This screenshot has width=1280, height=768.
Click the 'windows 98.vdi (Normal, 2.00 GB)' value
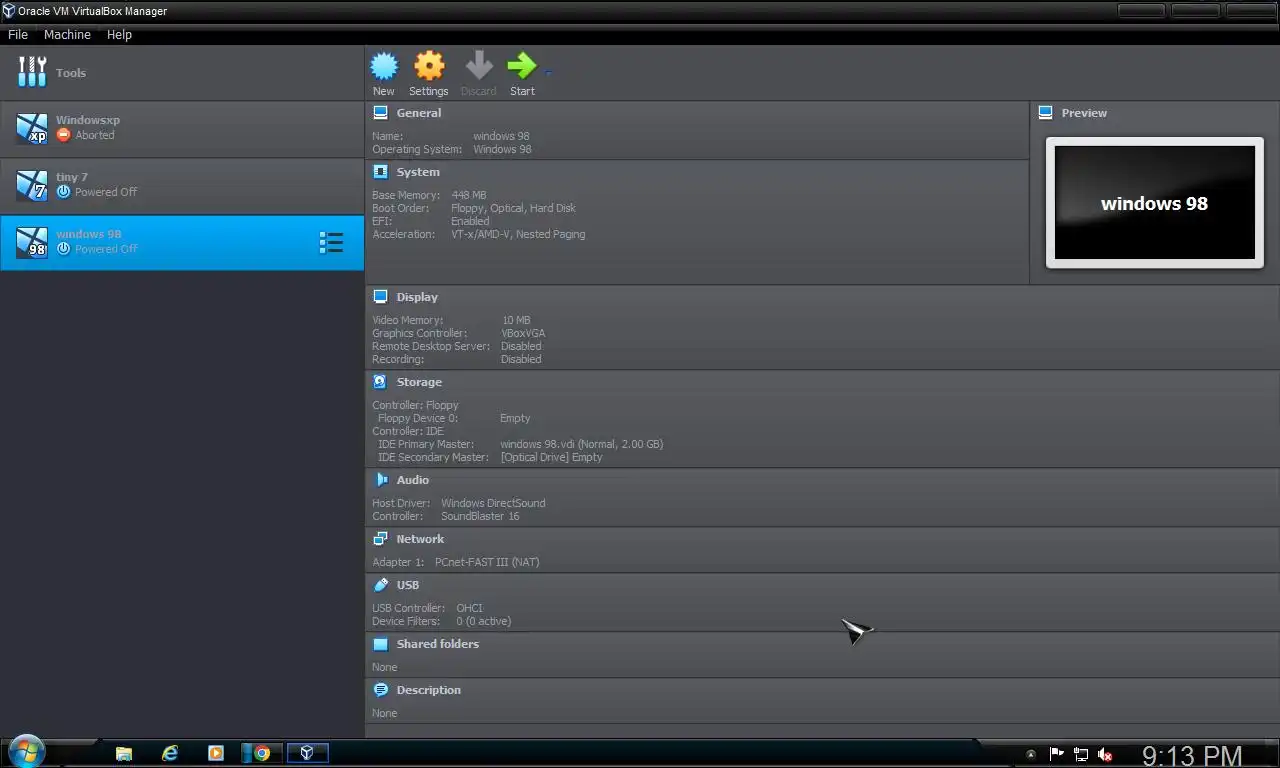(x=582, y=444)
